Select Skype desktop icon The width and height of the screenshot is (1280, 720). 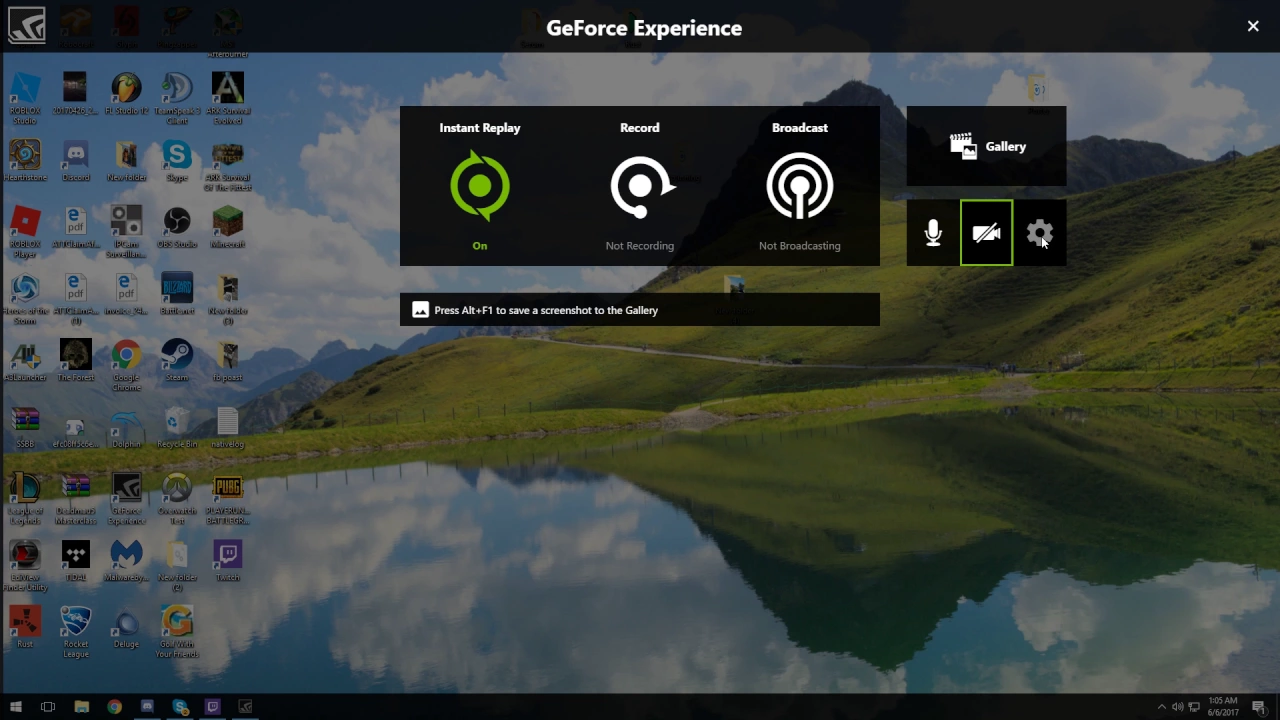point(177,160)
